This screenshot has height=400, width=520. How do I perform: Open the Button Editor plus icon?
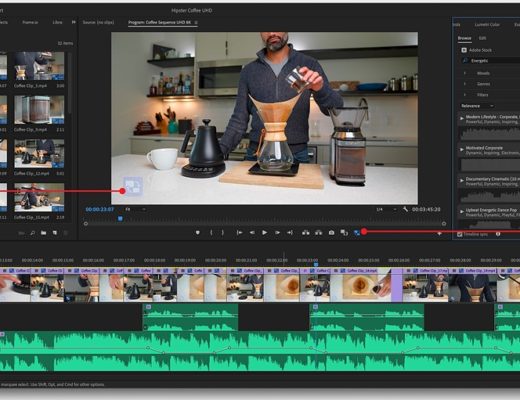click(x=439, y=234)
